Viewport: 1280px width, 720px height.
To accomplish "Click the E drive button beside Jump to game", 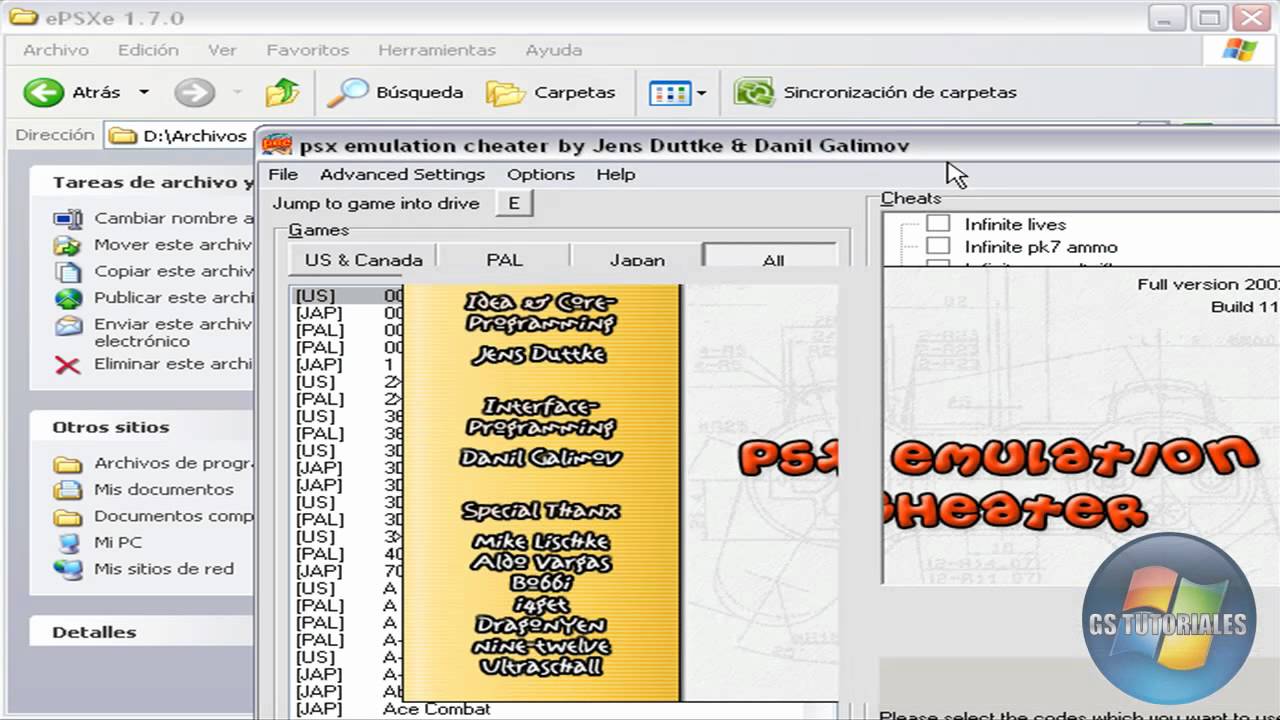I will pos(514,203).
